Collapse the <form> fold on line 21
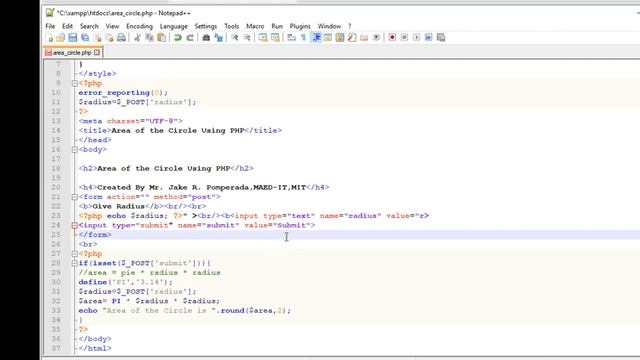Image resolution: width=640 pixels, height=360 pixels. coord(74,197)
